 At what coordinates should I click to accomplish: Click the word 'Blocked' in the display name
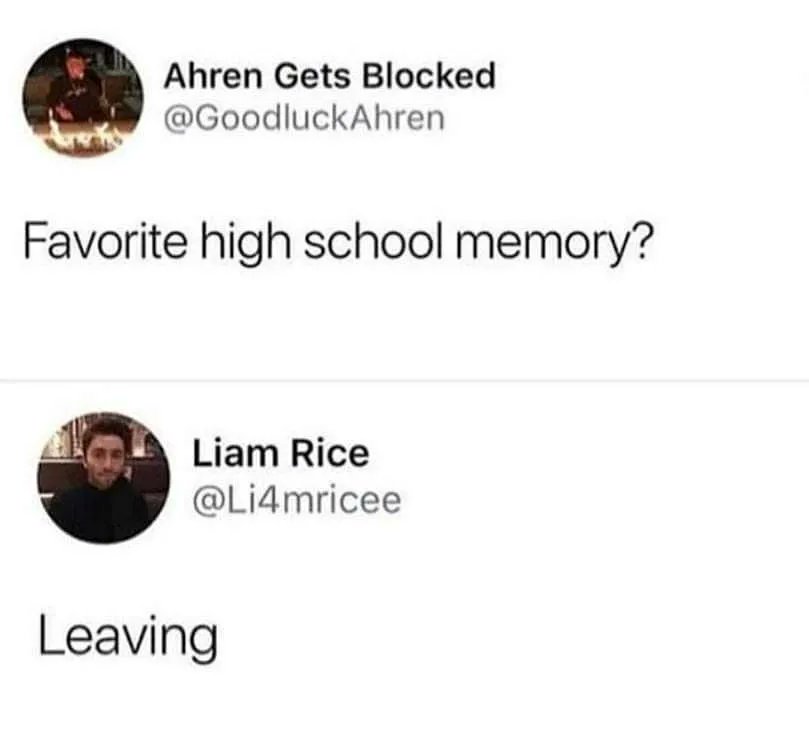coord(429,76)
